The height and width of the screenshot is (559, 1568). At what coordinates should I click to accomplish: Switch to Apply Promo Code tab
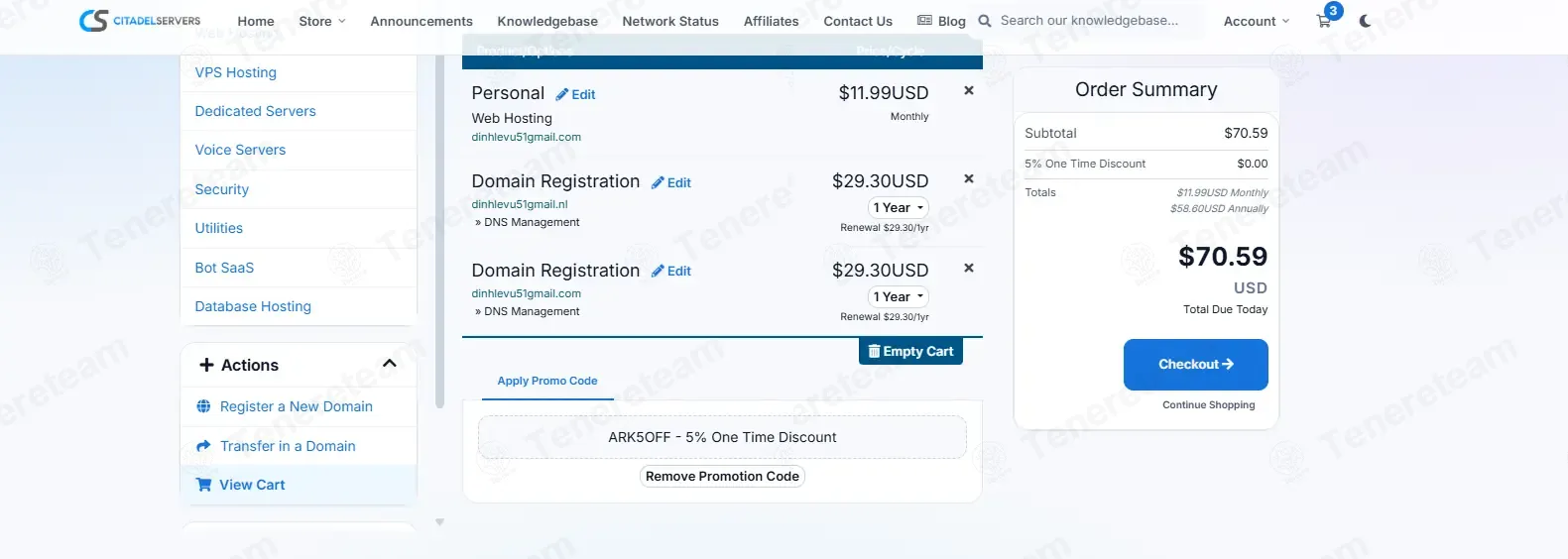pyautogui.click(x=547, y=381)
